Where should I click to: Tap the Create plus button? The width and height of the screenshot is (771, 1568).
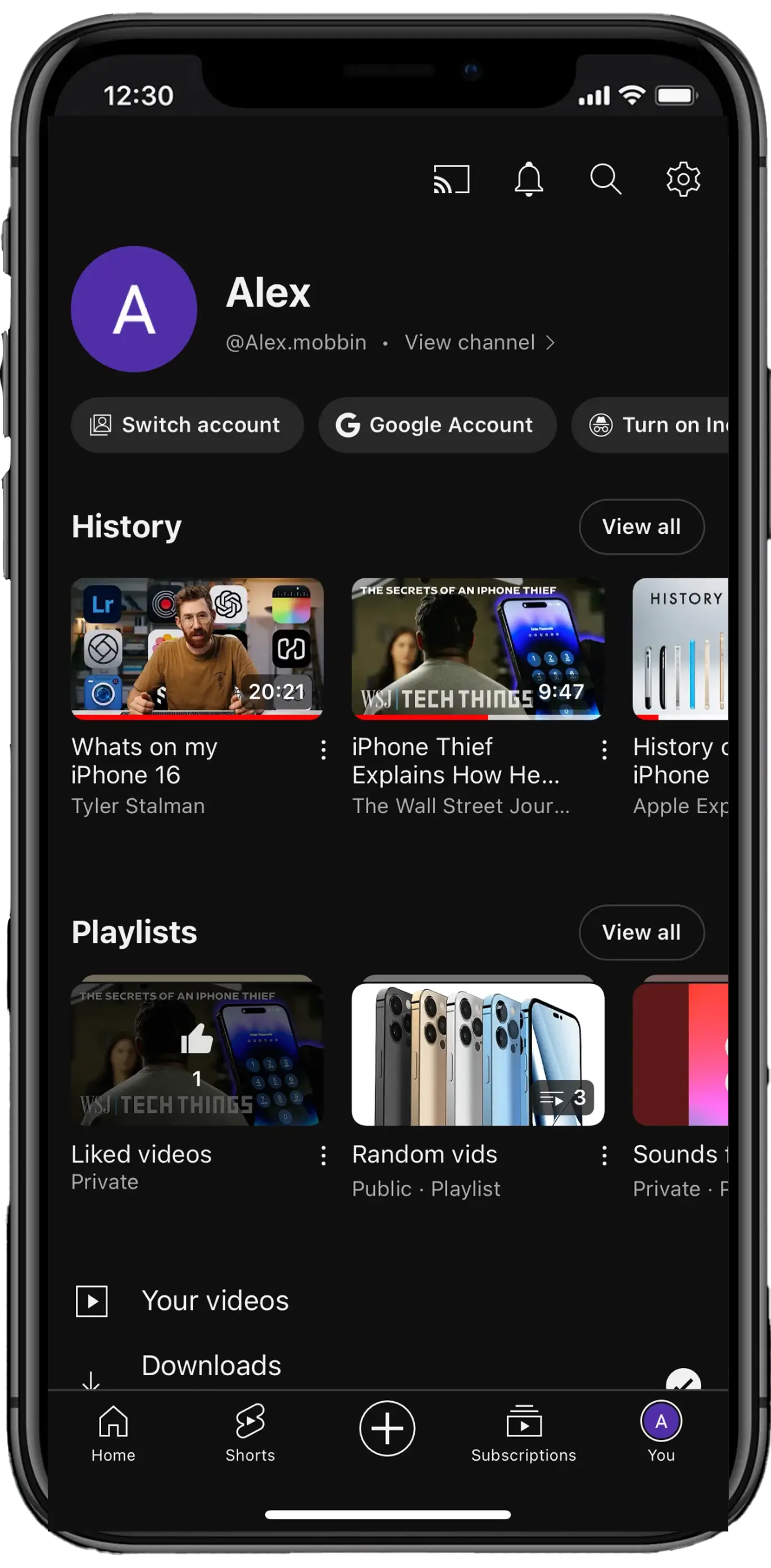coord(387,1428)
